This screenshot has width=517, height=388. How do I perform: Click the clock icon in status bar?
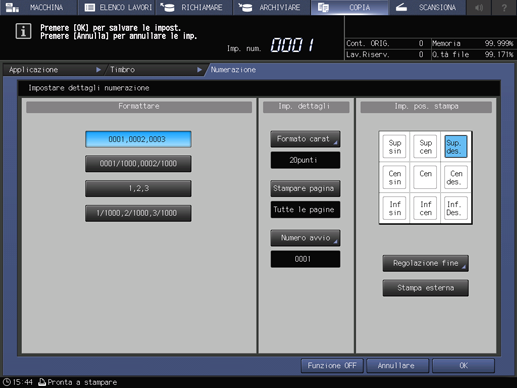point(7,382)
